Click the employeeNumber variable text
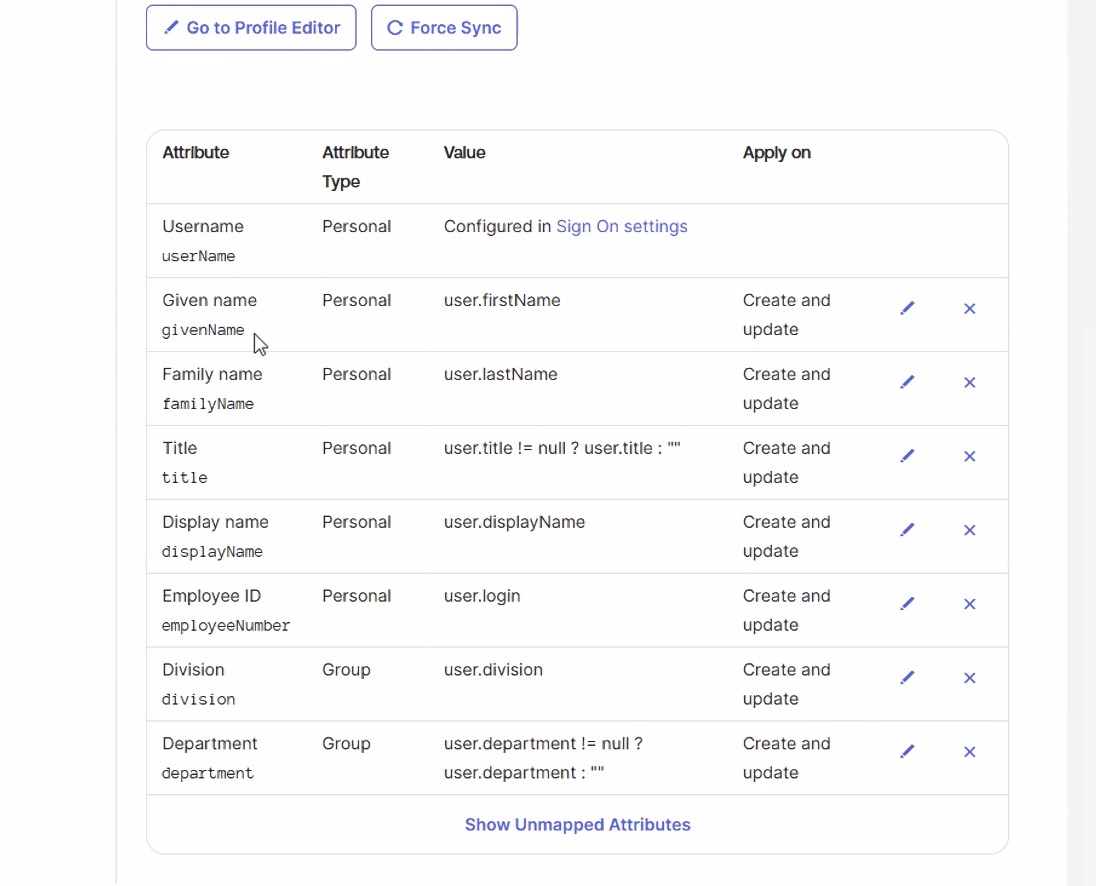 [x=226, y=625]
